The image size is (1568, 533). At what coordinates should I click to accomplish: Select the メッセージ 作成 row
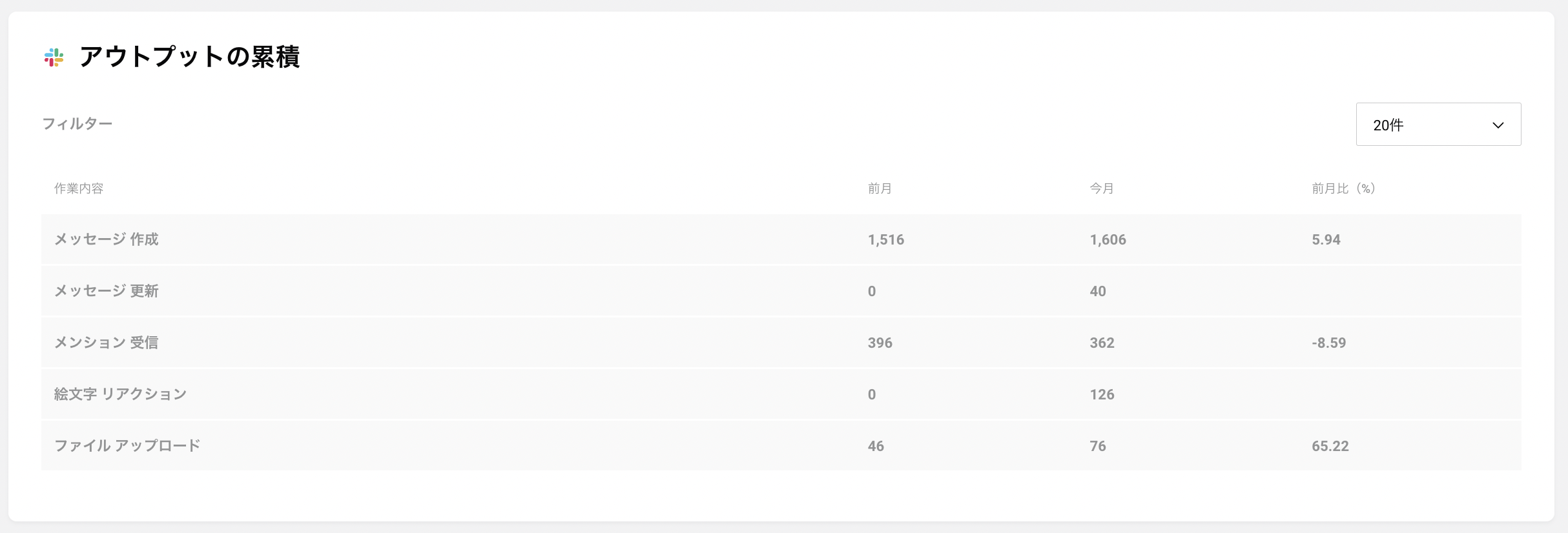pos(781,239)
